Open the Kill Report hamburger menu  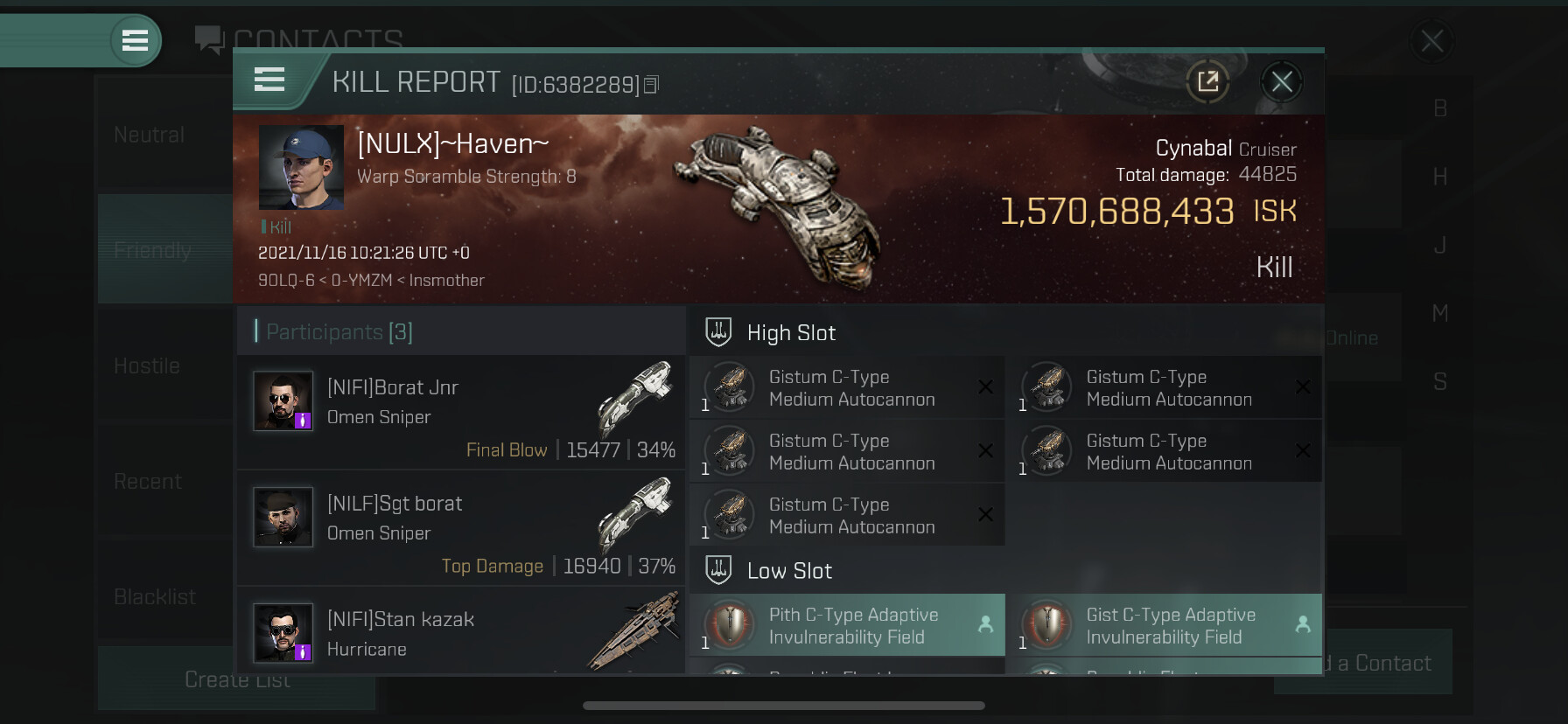point(269,80)
